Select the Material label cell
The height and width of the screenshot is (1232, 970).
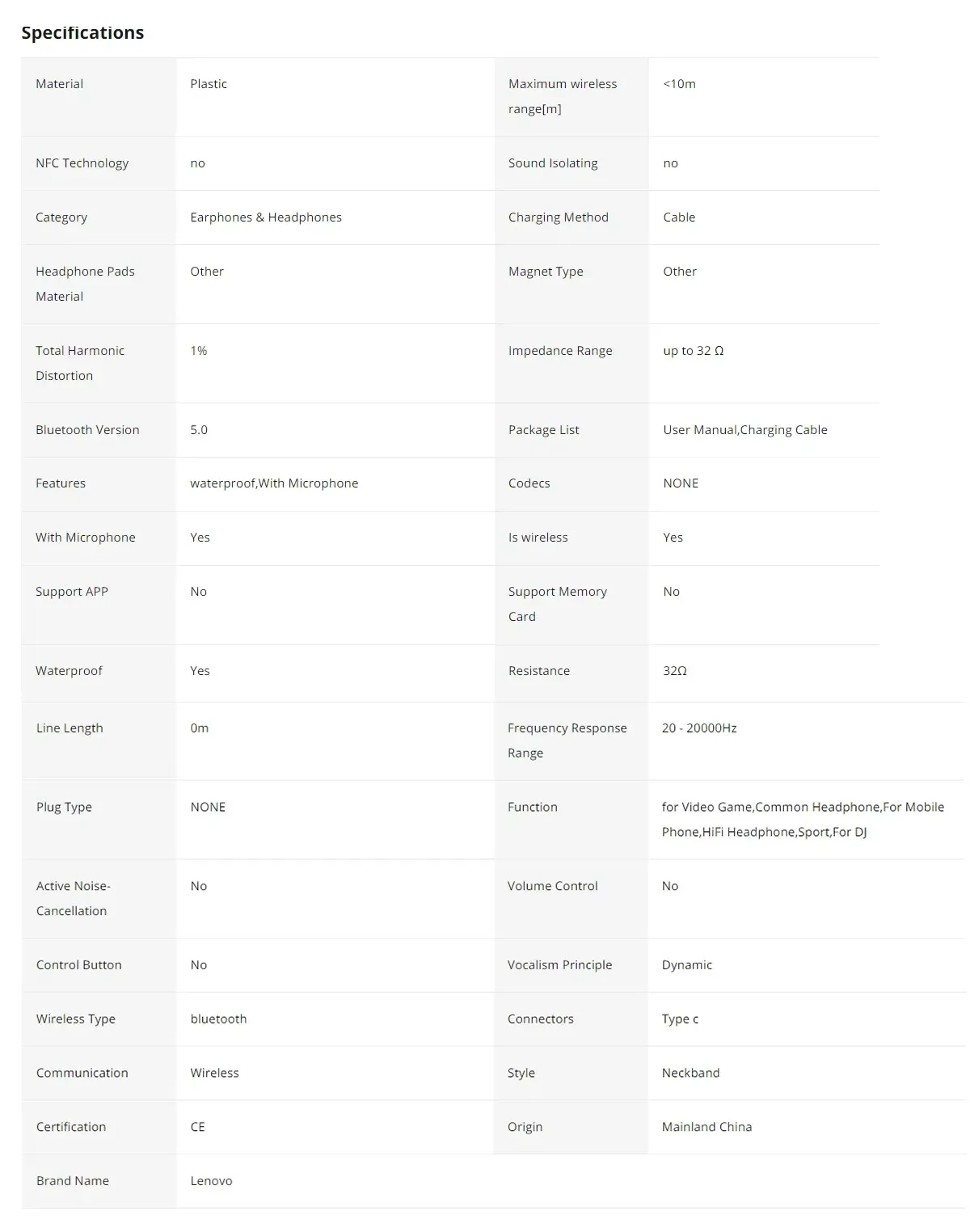tap(99, 97)
